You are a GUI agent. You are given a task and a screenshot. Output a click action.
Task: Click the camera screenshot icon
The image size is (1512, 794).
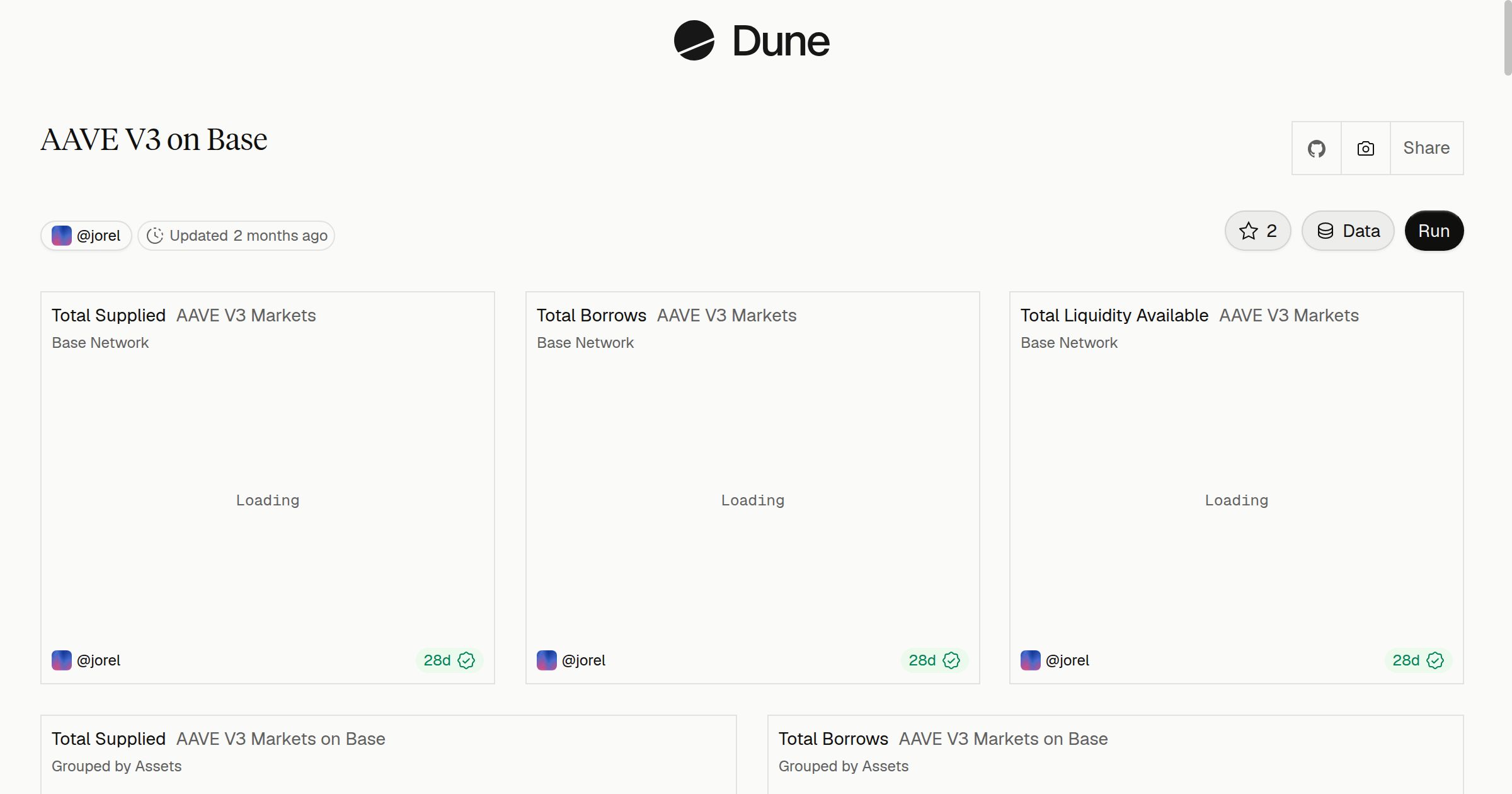[1365, 148]
